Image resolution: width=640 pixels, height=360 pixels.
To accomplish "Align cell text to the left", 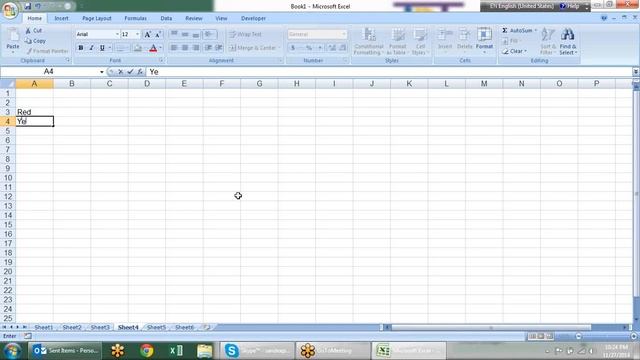I will point(174,48).
